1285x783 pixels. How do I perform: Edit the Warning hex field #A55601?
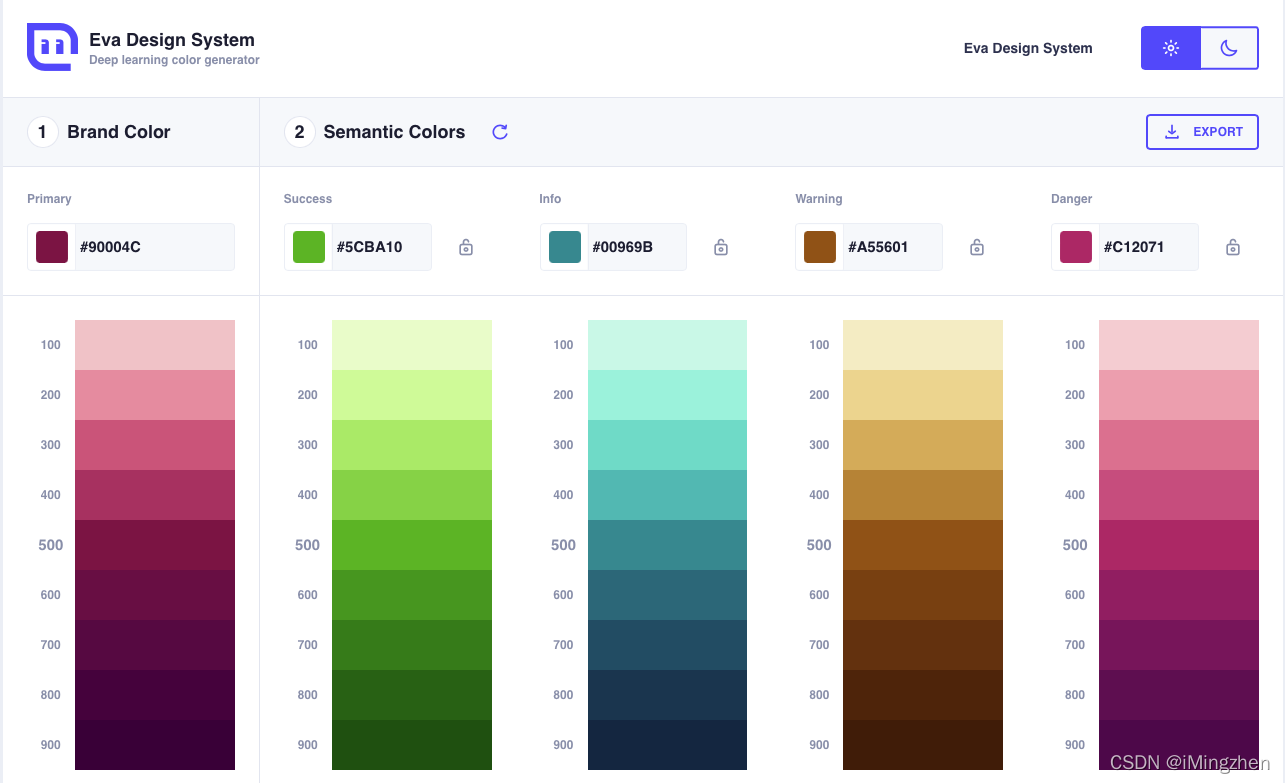pos(893,247)
